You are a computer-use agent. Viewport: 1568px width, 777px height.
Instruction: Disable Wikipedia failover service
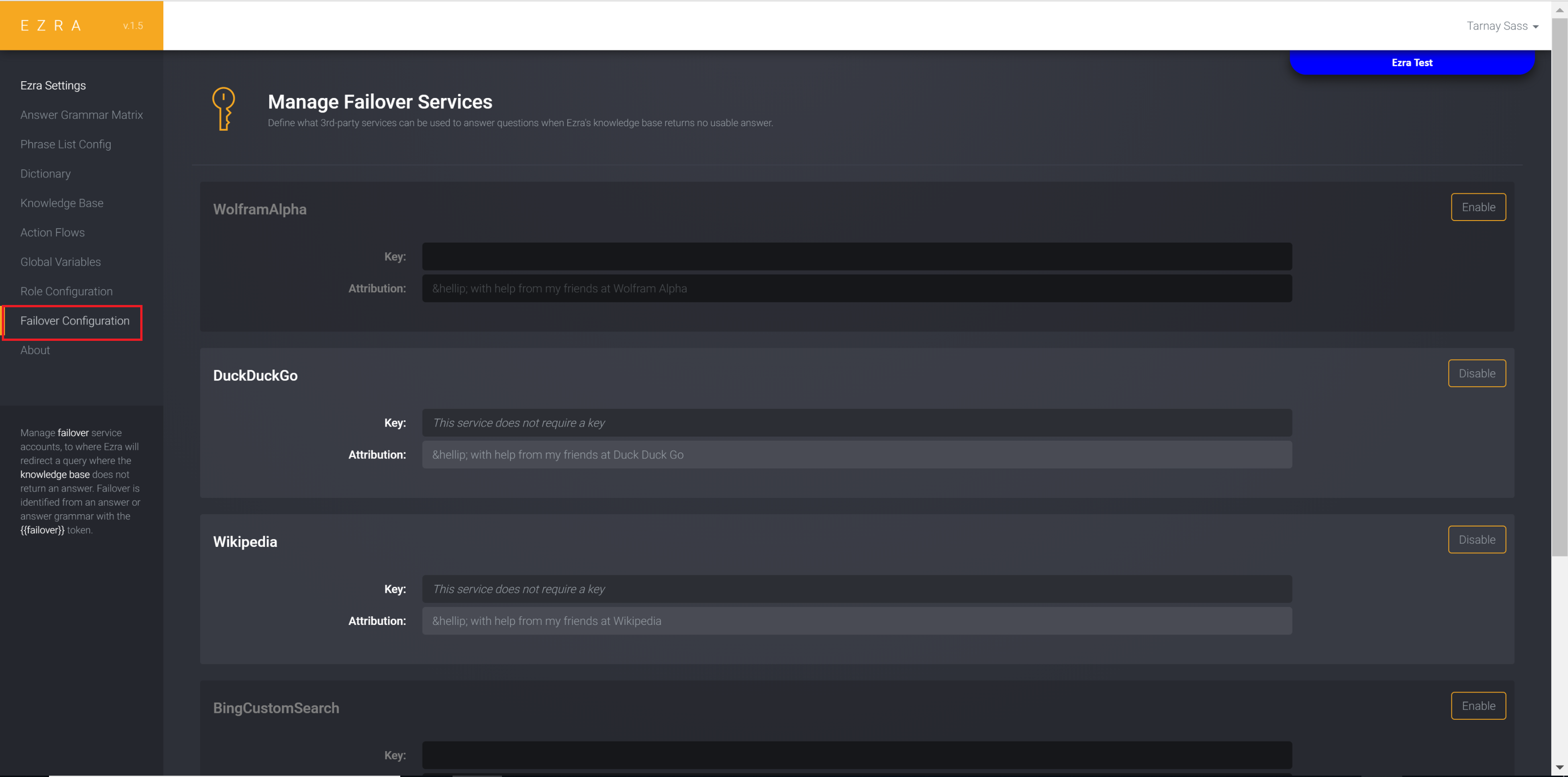1477,539
